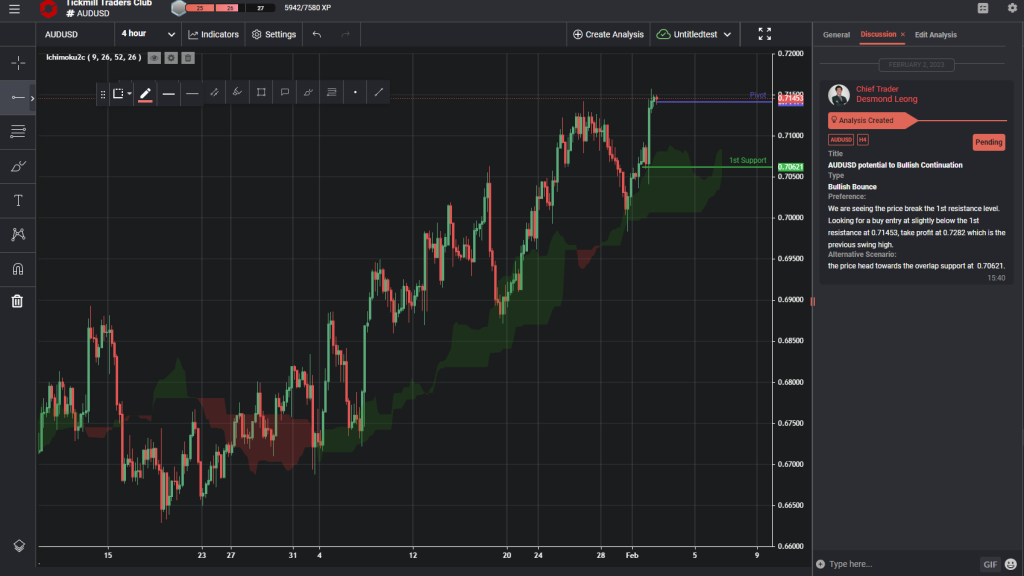Viewport: 1024px width, 576px height.
Task: Select the callout comment tool
Action: coord(285,92)
